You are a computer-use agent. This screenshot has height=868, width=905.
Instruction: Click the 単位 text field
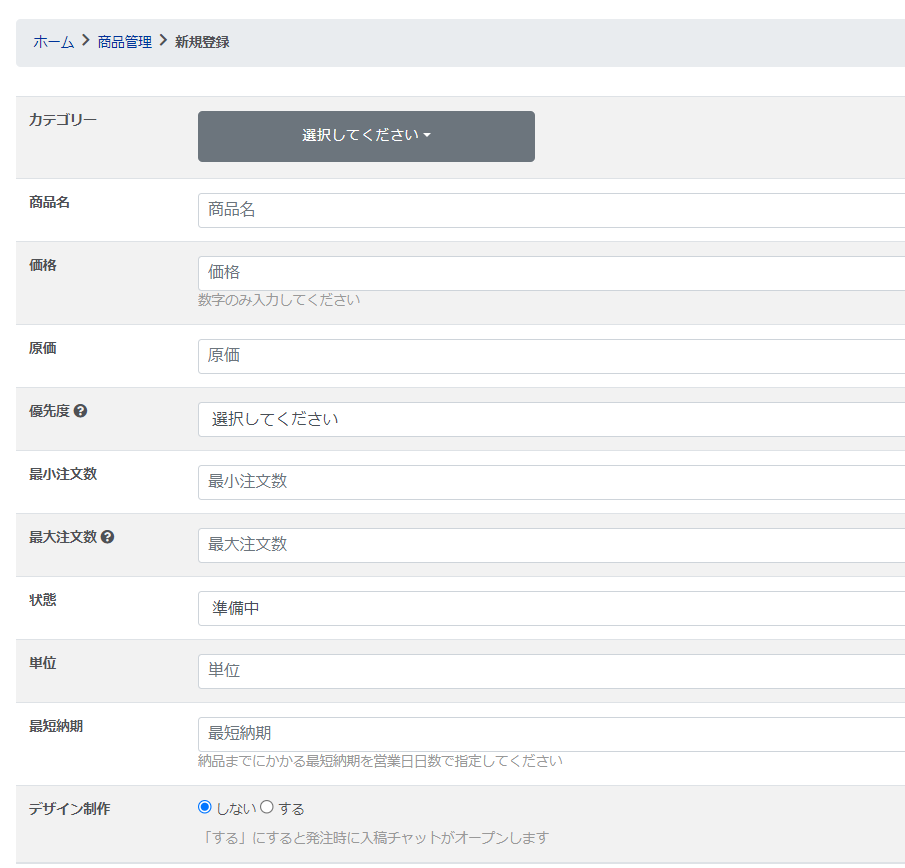coord(550,671)
